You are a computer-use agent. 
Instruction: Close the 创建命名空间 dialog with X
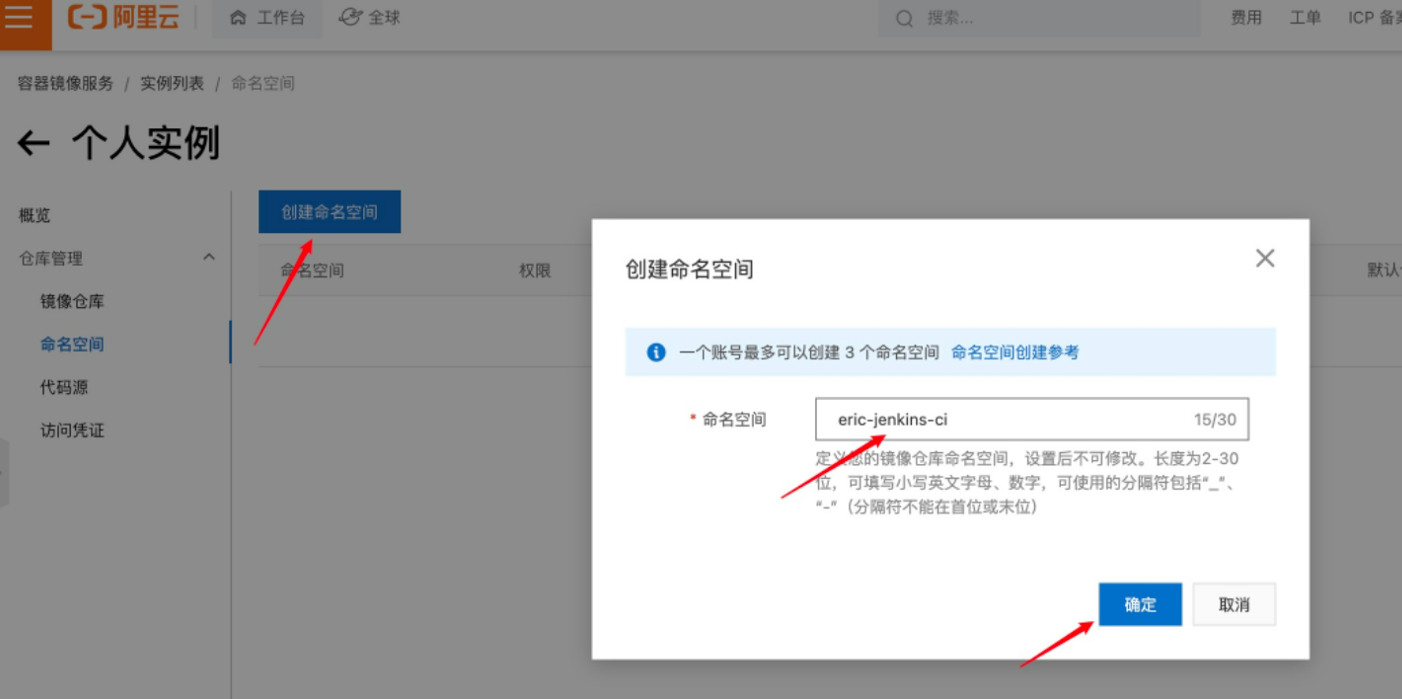(x=1264, y=258)
